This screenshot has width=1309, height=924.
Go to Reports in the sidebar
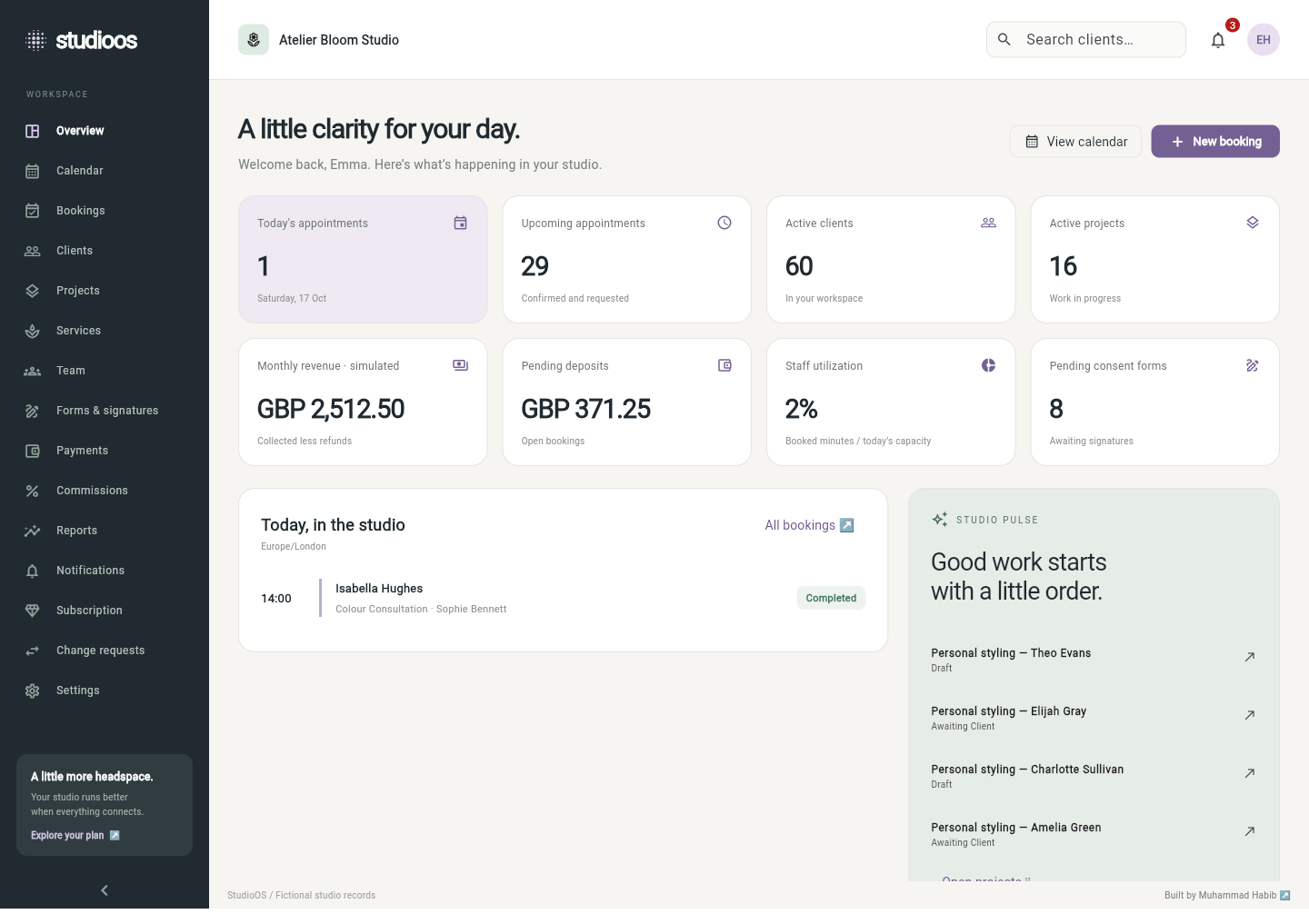(x=105, y=531)
